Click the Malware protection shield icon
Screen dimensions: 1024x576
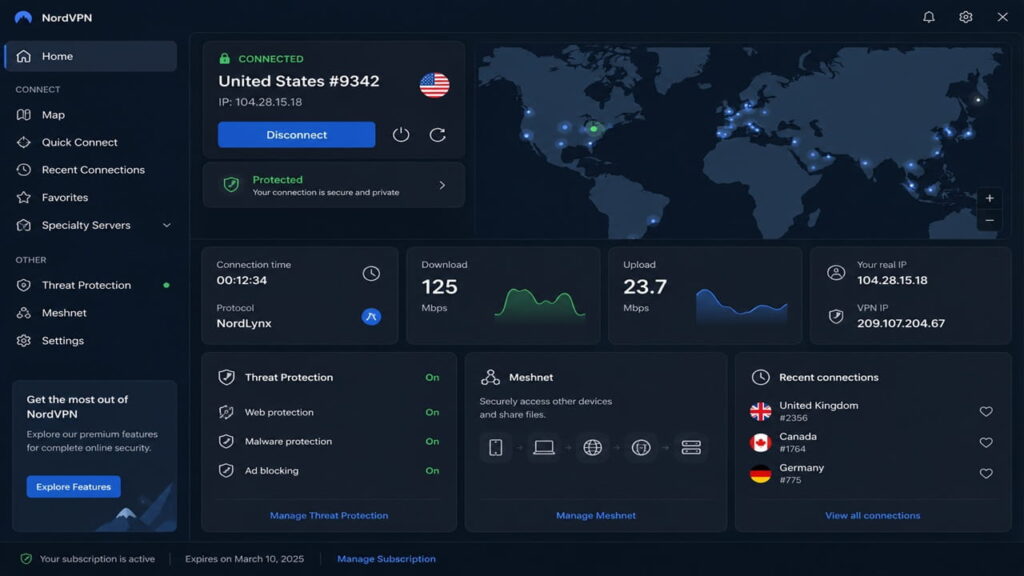pos(226,441)
